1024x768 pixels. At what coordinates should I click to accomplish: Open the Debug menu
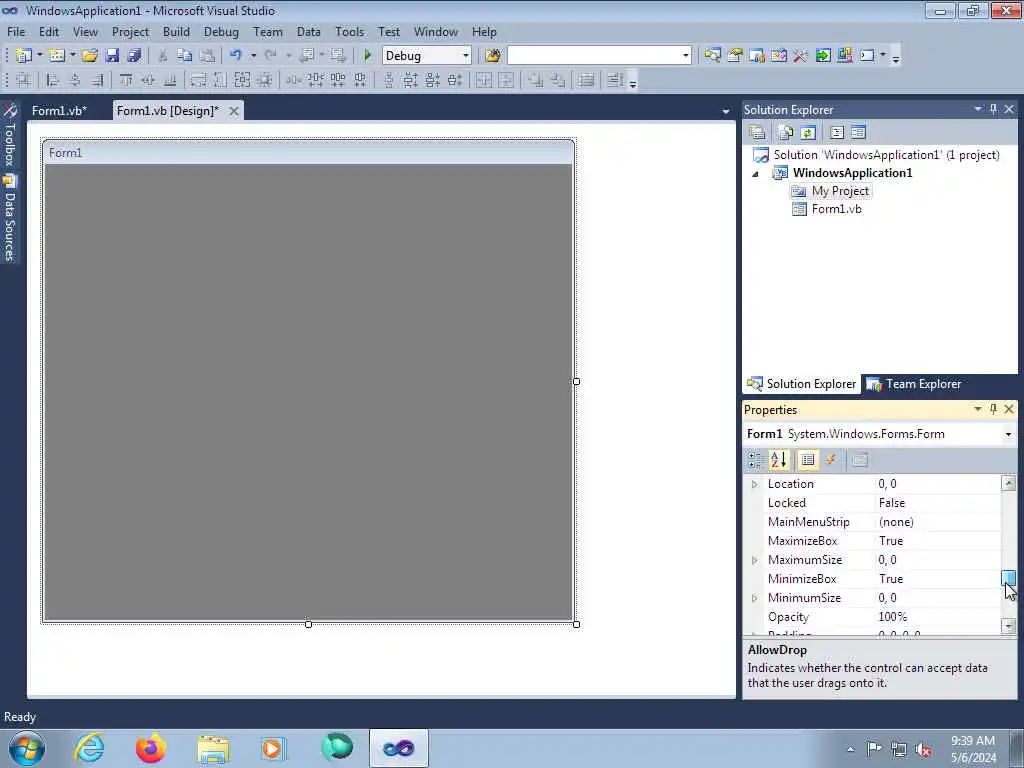pyautogui.click(x=221, y=31)
